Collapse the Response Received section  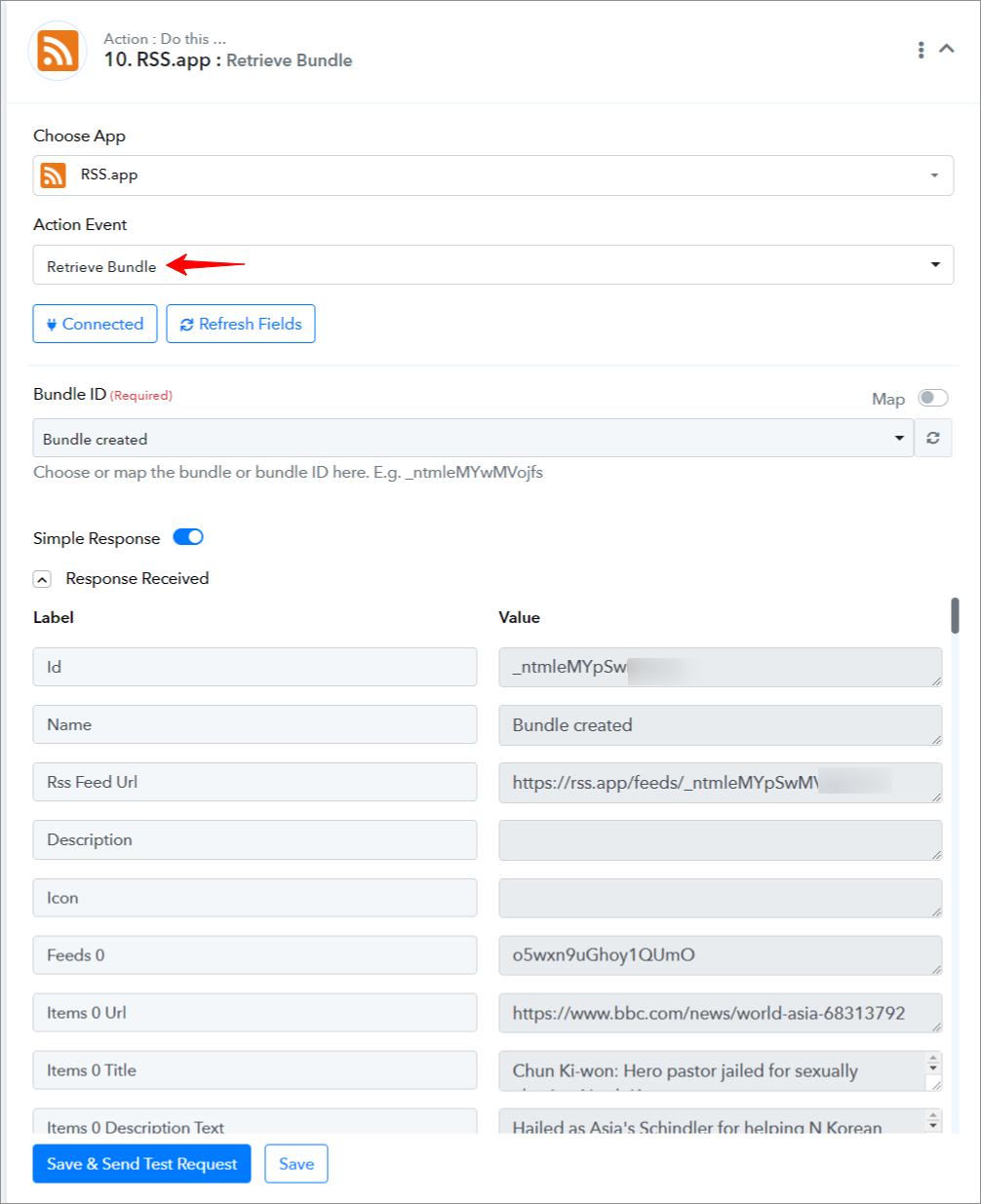pos(42,579)
